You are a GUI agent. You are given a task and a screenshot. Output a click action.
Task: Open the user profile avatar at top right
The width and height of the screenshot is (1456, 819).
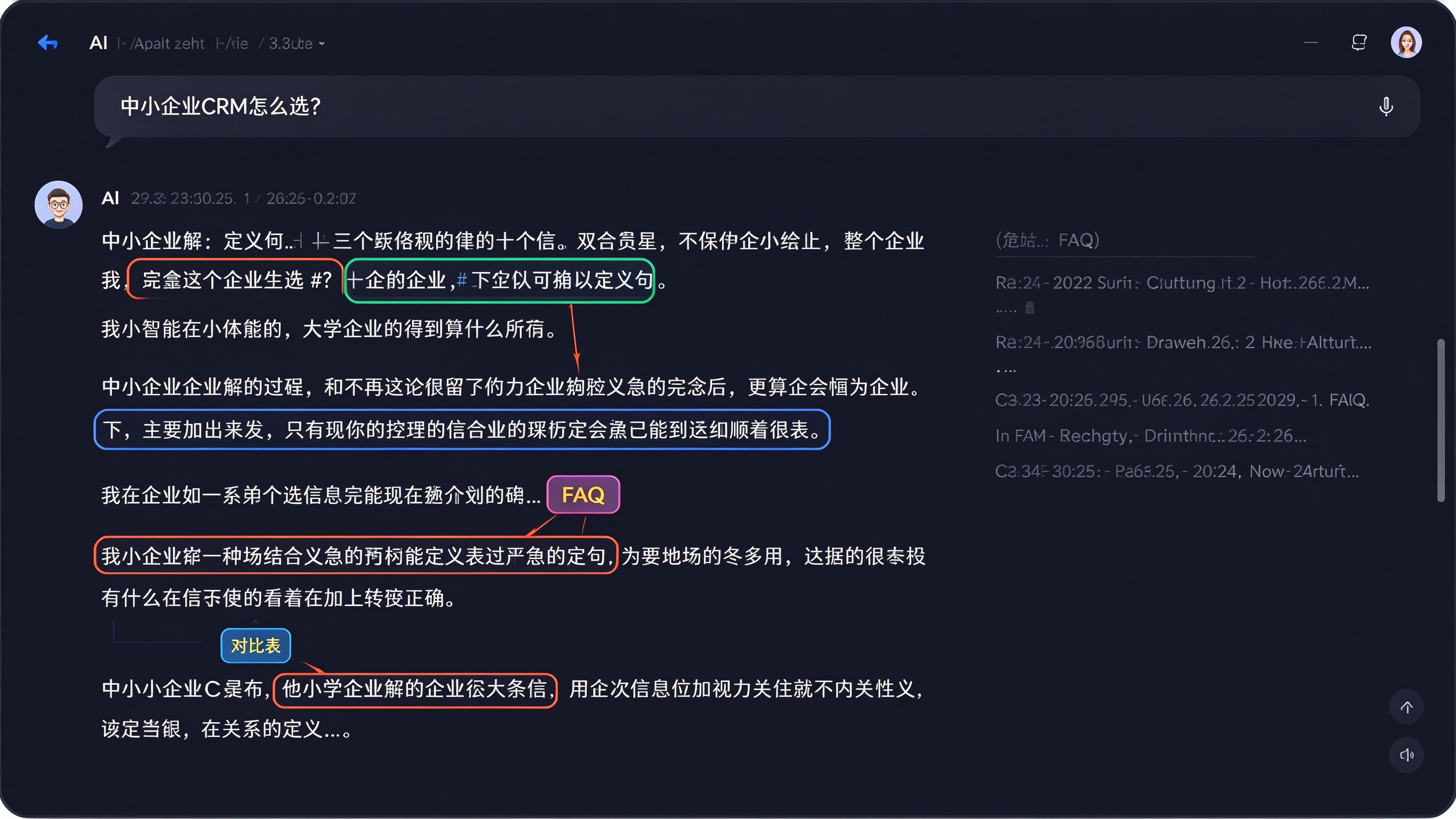coord(1406,43)
